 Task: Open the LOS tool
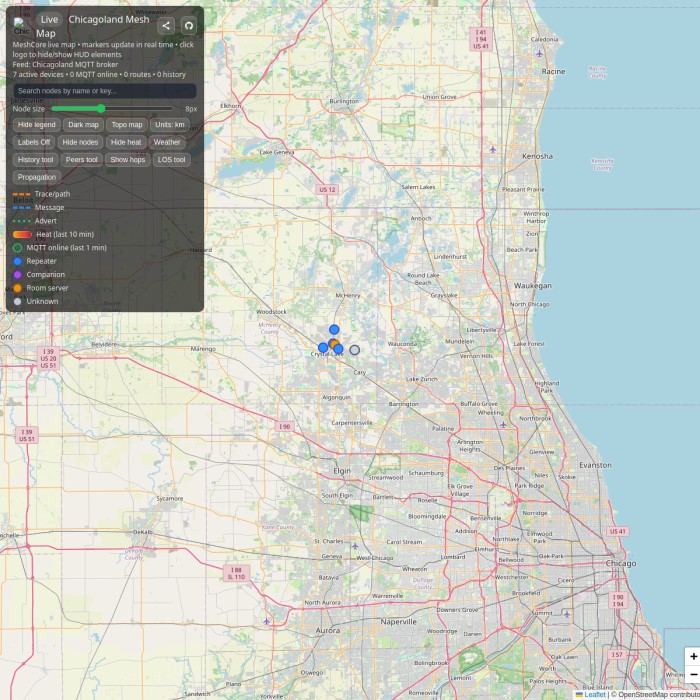[x=171, y=159]
